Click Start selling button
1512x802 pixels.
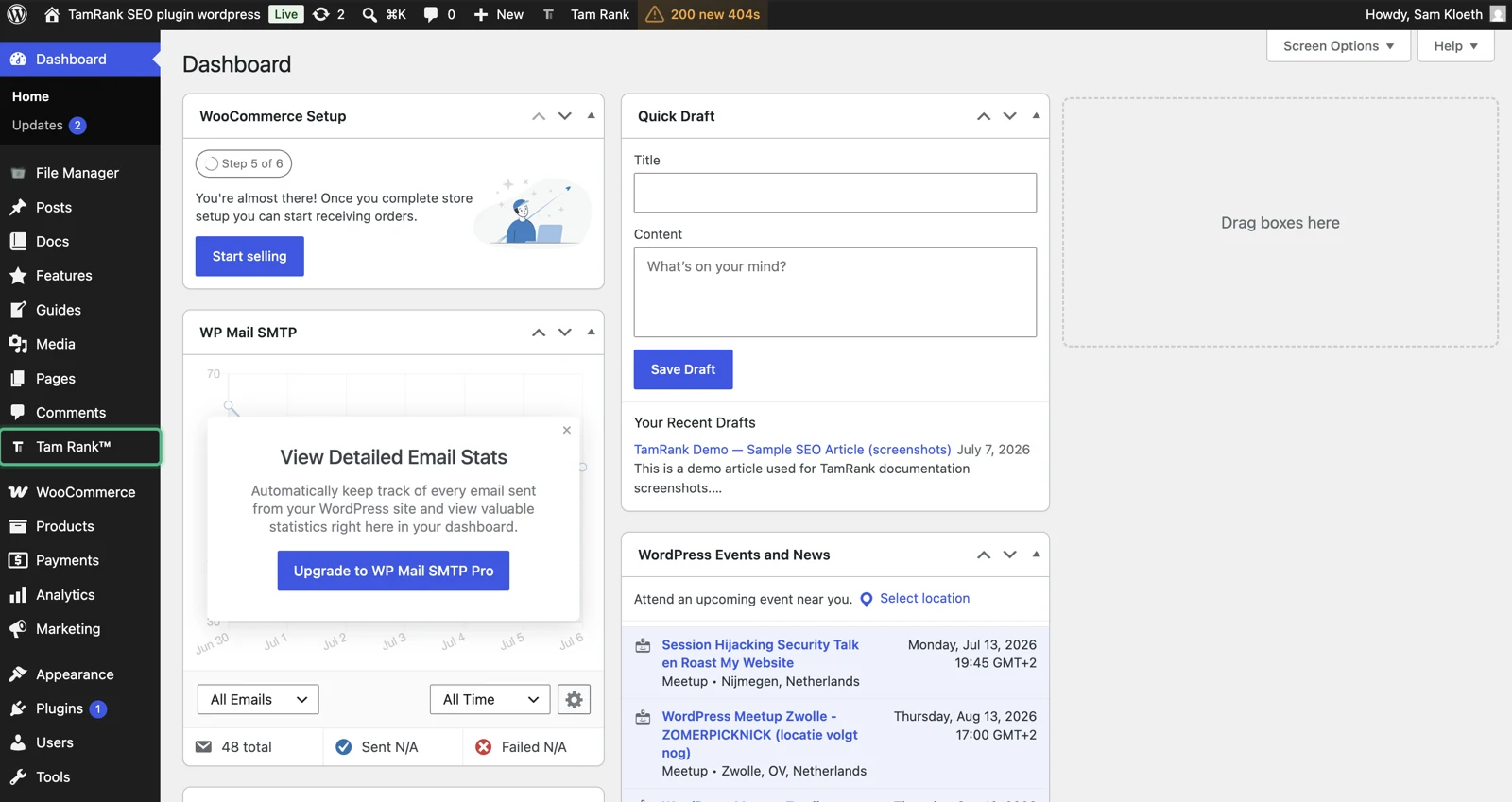[x=249, y=256]
